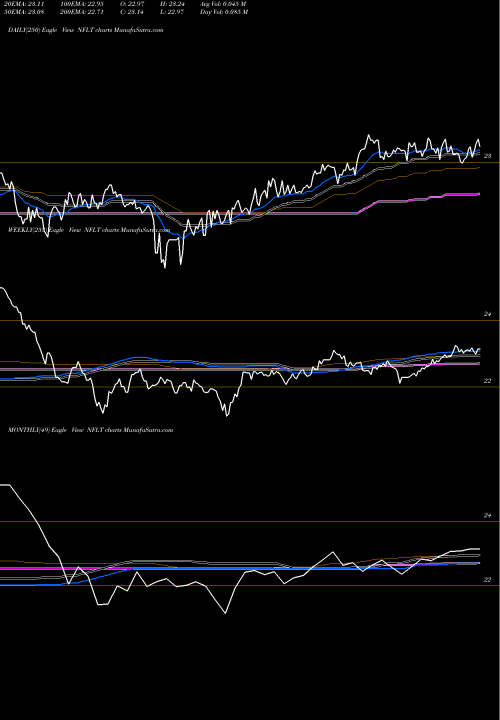Click the 24 axis label on weekly chart
This screenshot has height=720, width=500.
(x=488, y=314)
